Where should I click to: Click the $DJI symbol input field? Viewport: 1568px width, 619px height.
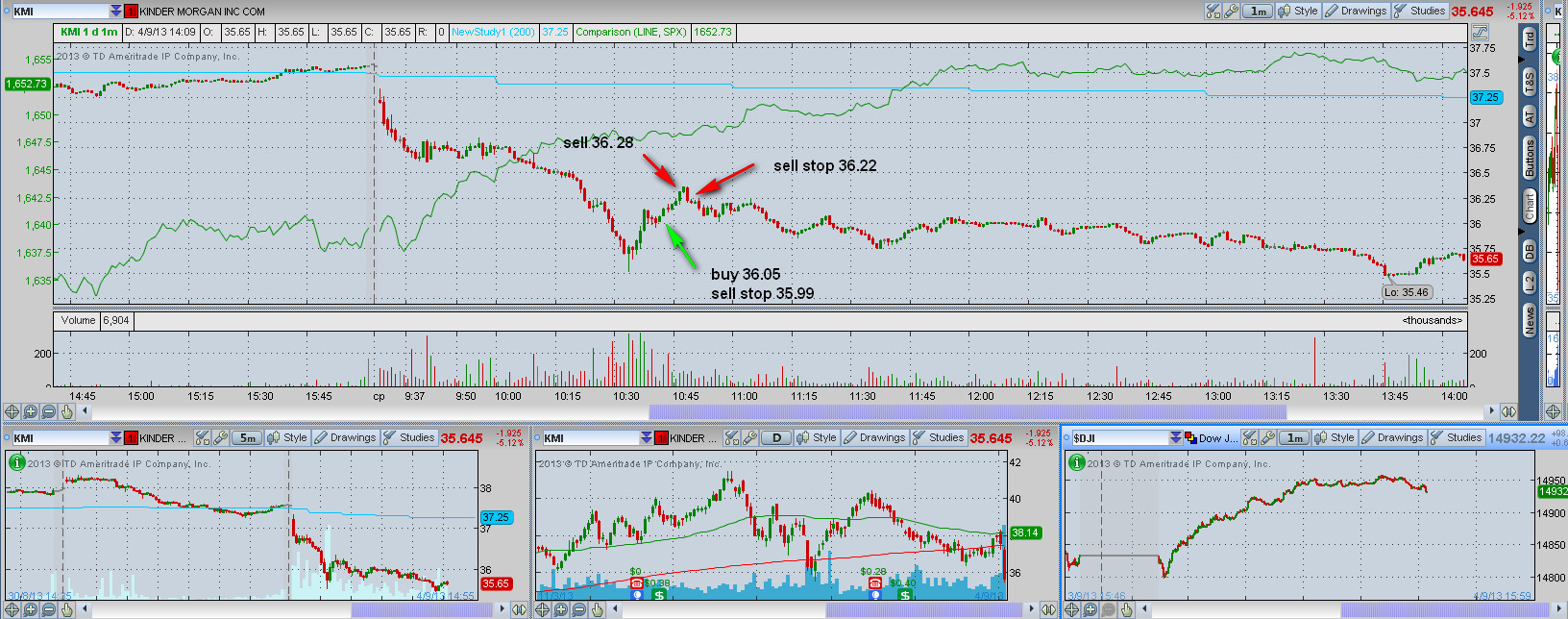1119,437
